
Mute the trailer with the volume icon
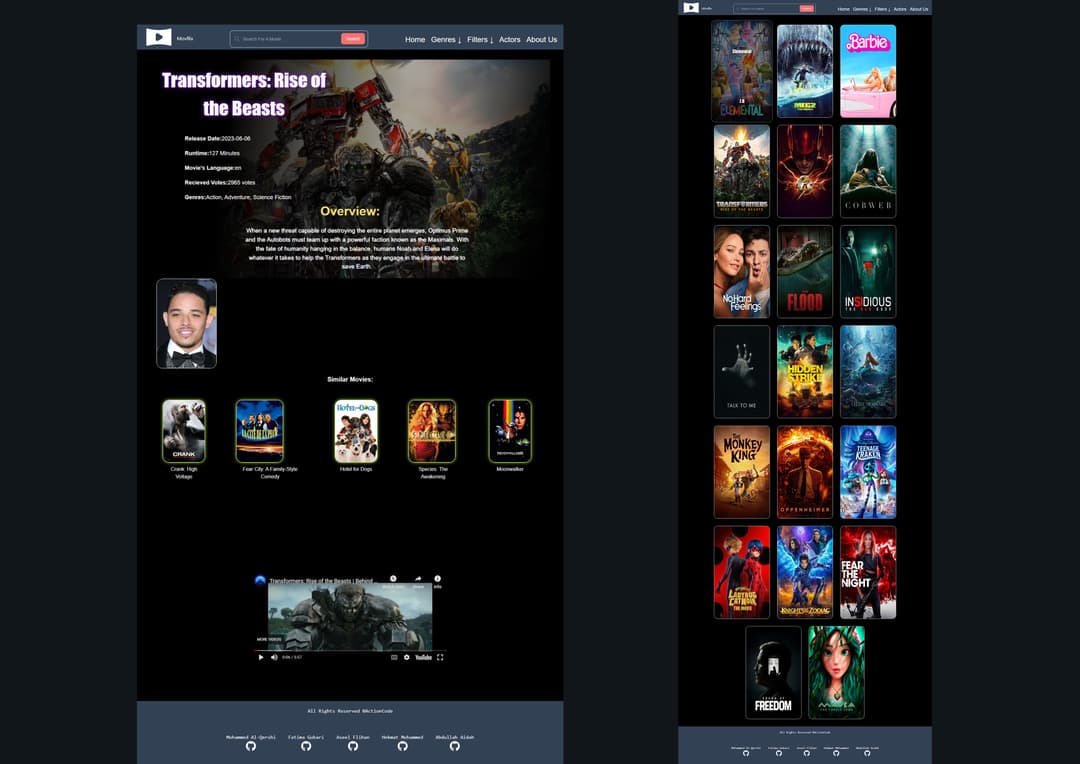pyautogui.click(x=274, y=657)
